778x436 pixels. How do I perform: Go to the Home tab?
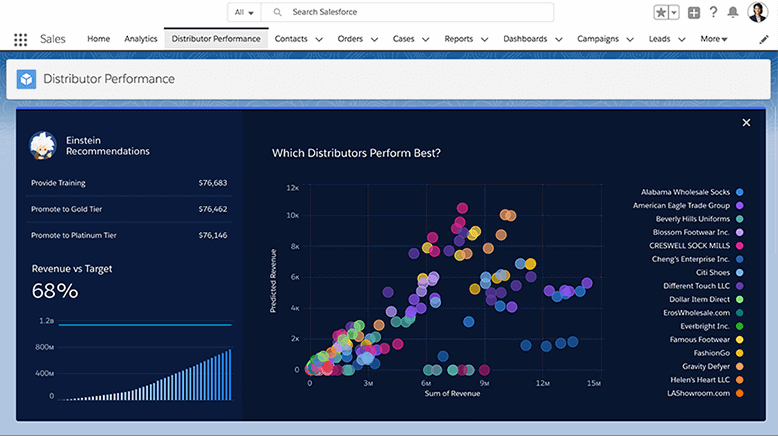coord(98,39)
